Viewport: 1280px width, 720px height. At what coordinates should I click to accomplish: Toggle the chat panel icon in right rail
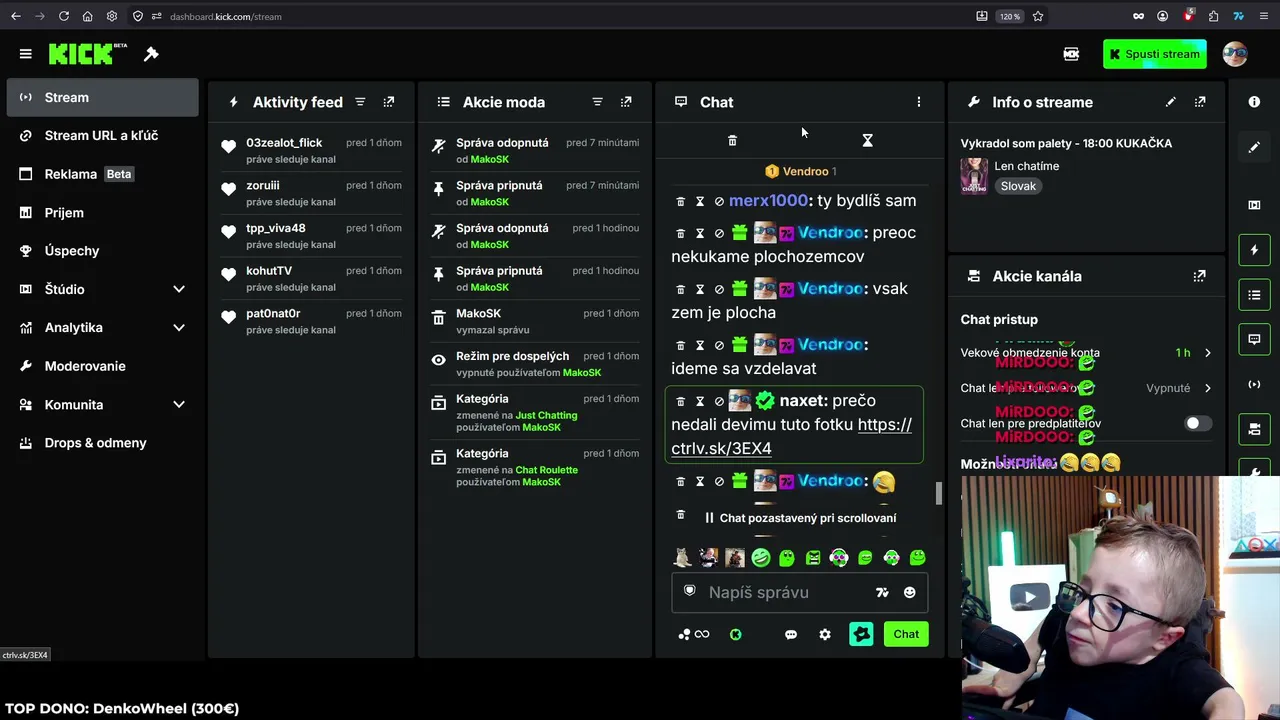coord(1254,340)
